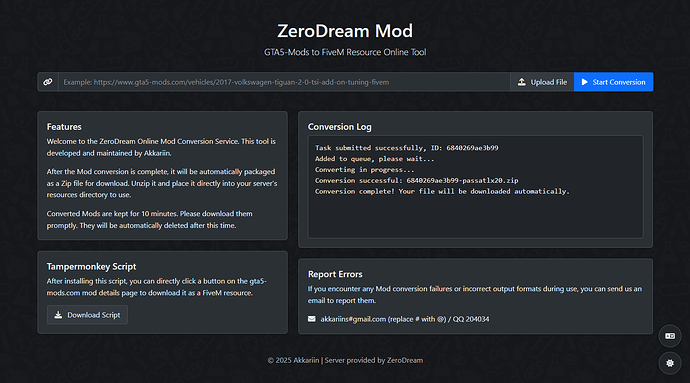Click the 'Conversion successful' zip filename line
Viewport: 690px width, 383px height.
tap(416, 180)
